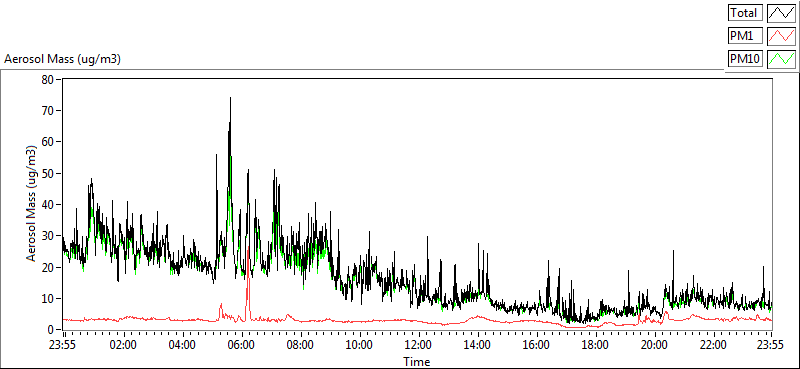Click the 18:00 time axis label
This screenshot has height=369, width=800.
(x=595, y=344)
